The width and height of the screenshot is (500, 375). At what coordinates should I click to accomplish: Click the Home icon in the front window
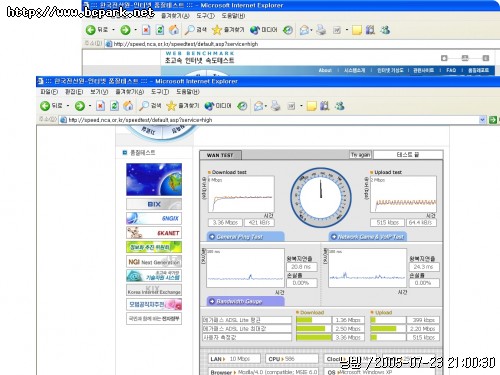coord(128,106)
